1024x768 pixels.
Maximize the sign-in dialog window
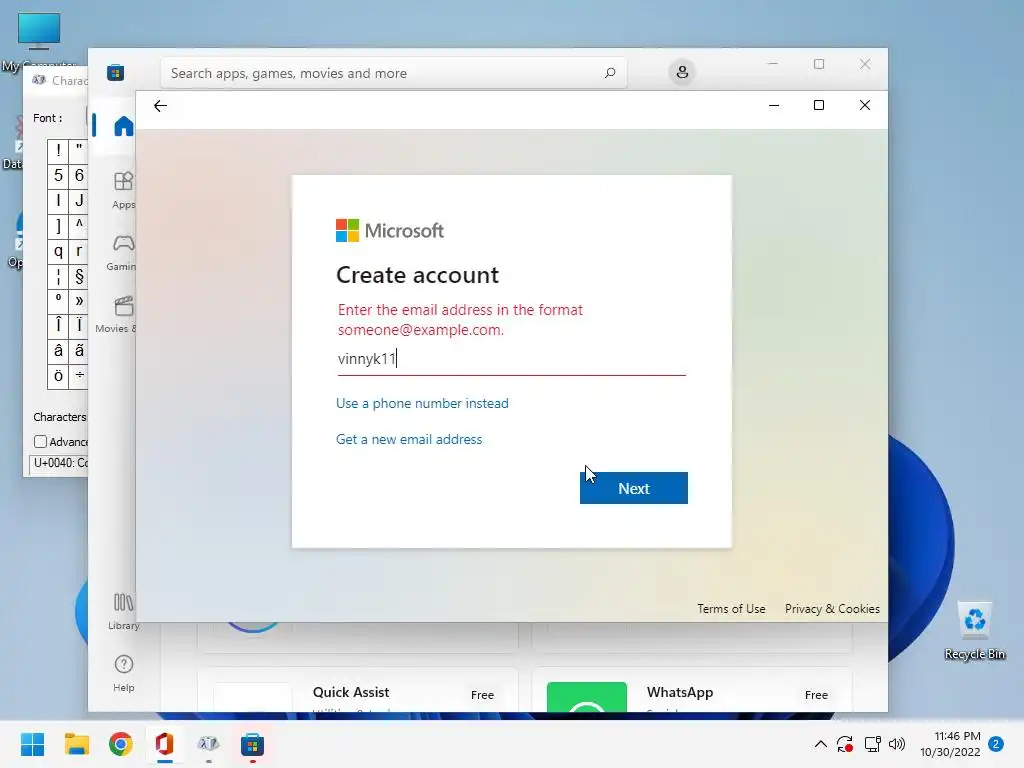(819, 105)
